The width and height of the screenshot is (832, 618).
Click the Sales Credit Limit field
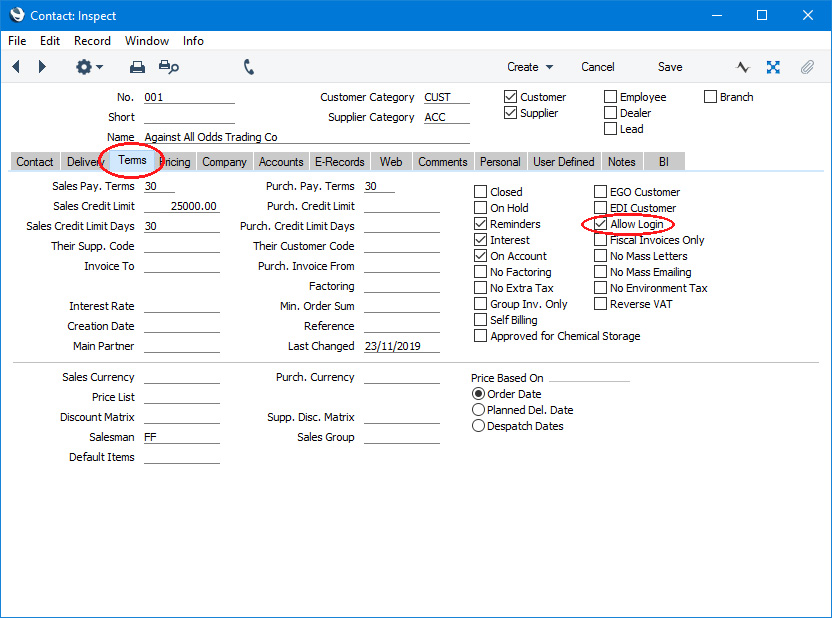181,206
